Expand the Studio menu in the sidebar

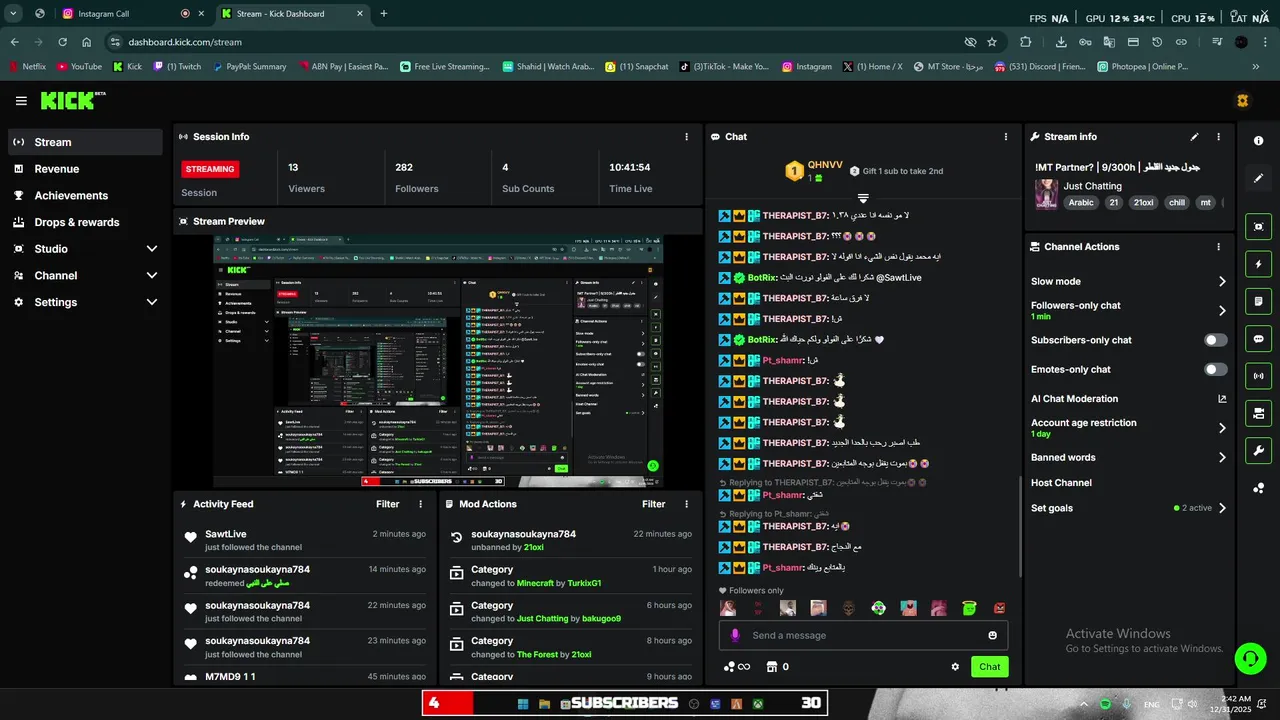152,249
